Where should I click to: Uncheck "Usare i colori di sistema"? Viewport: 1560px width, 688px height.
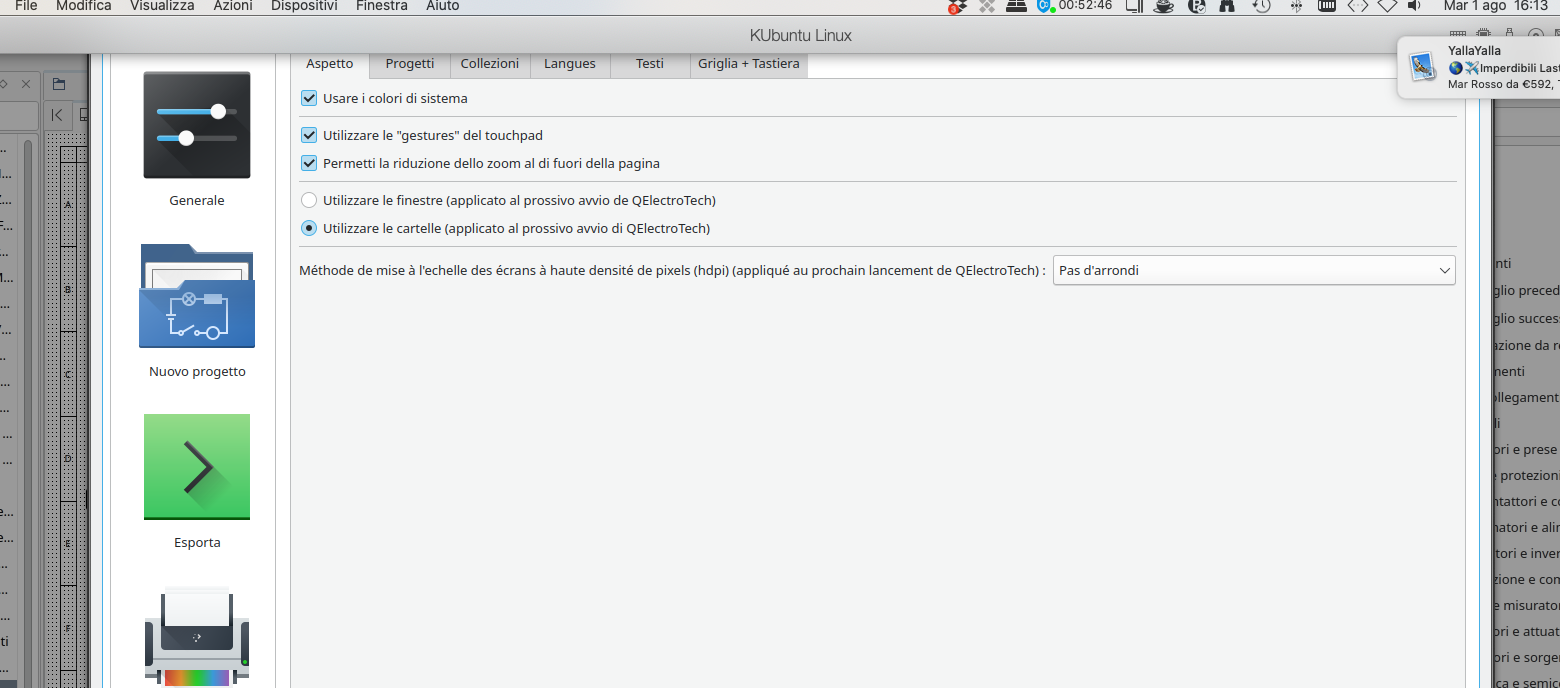(309, 99)
